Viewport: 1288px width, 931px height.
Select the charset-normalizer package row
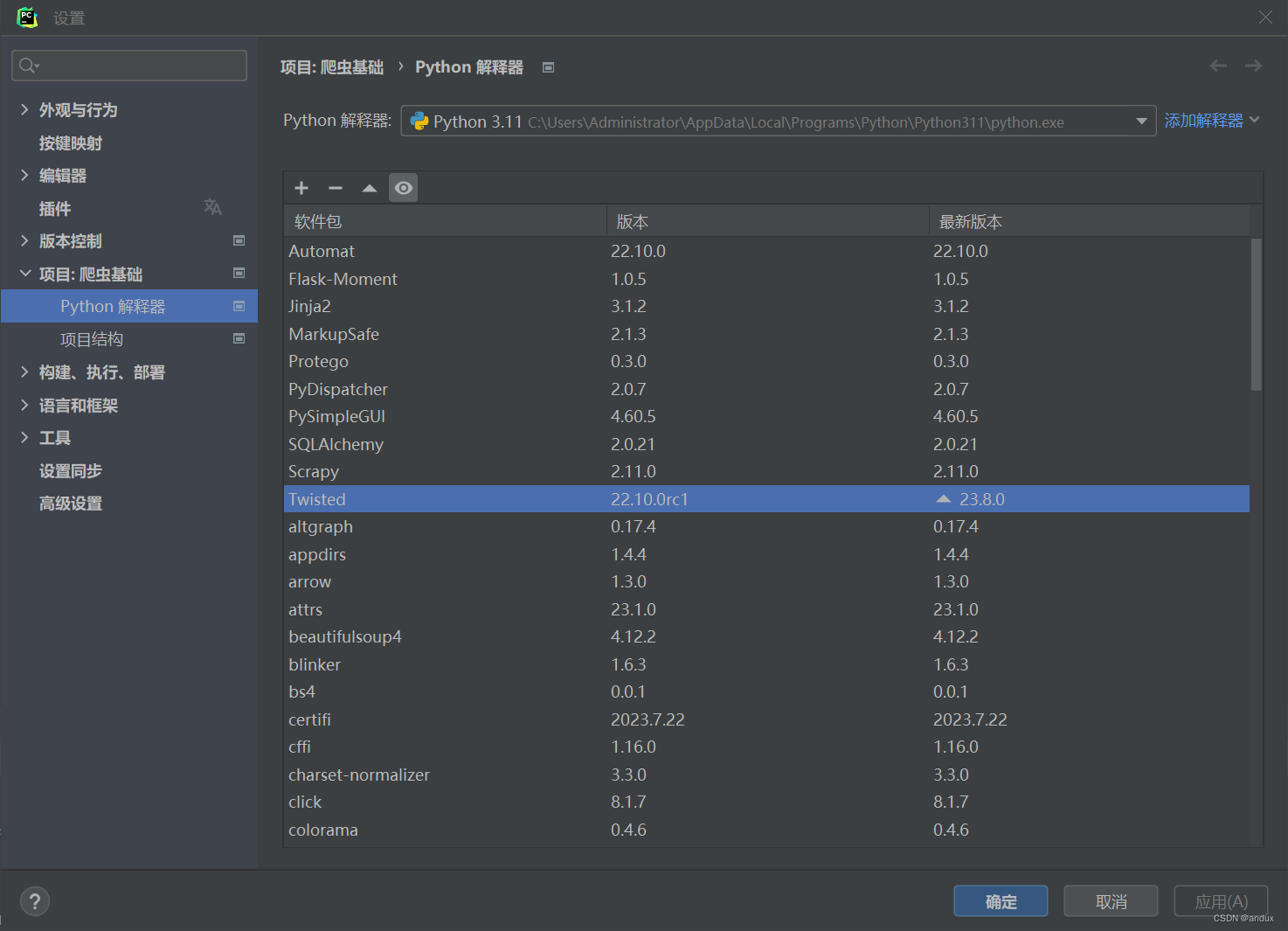pos(767,775)
